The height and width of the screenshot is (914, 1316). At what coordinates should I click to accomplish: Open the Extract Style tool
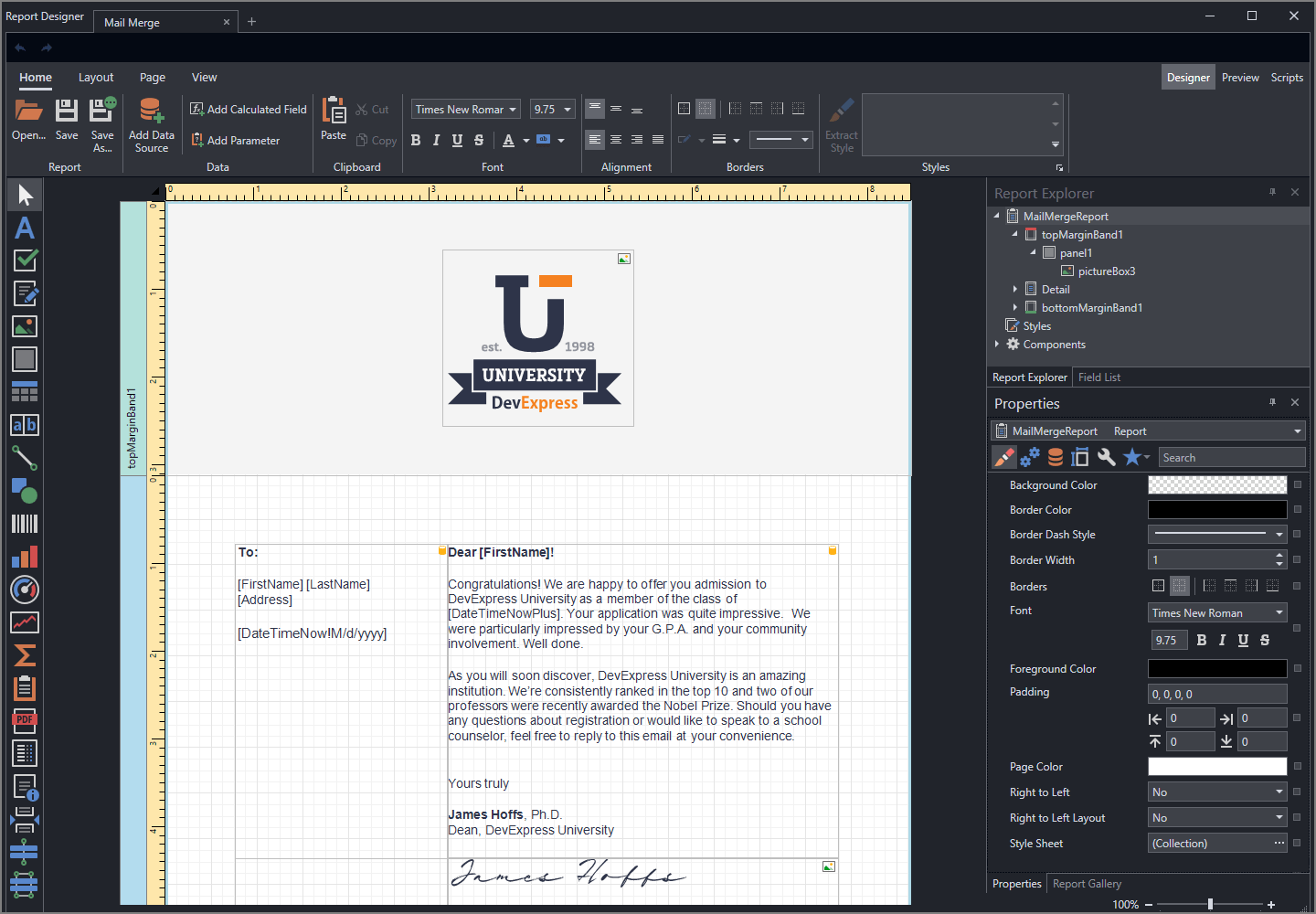841,125
